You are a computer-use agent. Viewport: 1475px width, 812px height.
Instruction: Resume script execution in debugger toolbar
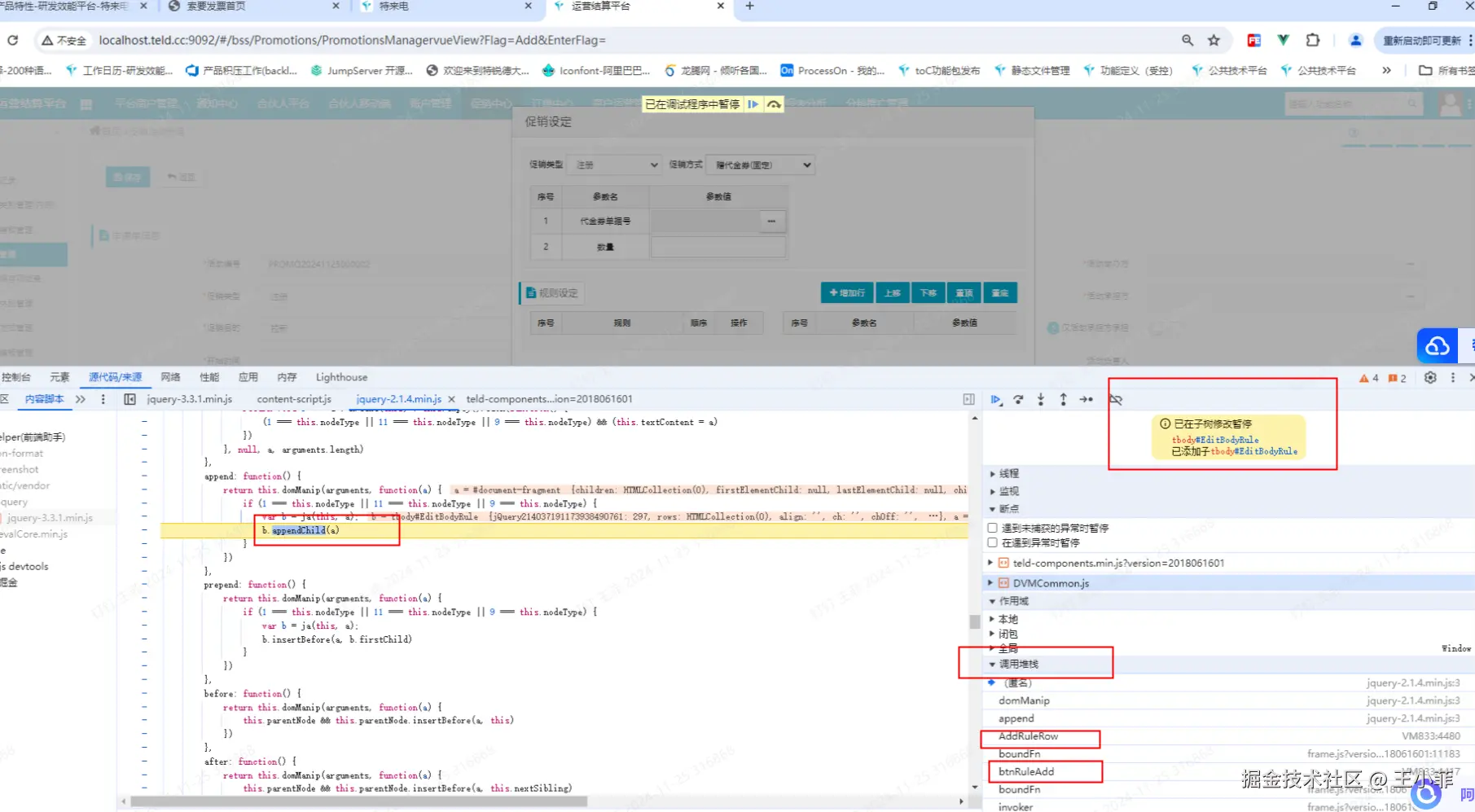click(x=995, y=400)
